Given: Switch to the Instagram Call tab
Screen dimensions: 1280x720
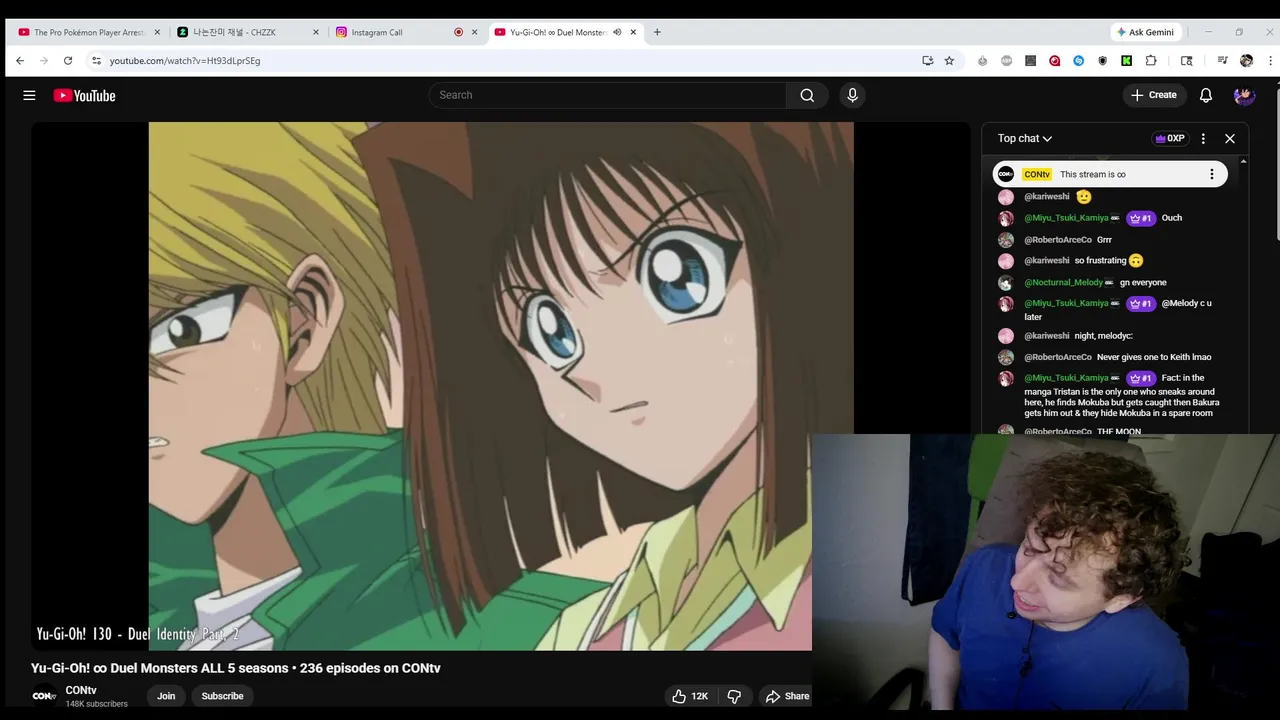Looking at the screenshot, I should coord(407,32).
